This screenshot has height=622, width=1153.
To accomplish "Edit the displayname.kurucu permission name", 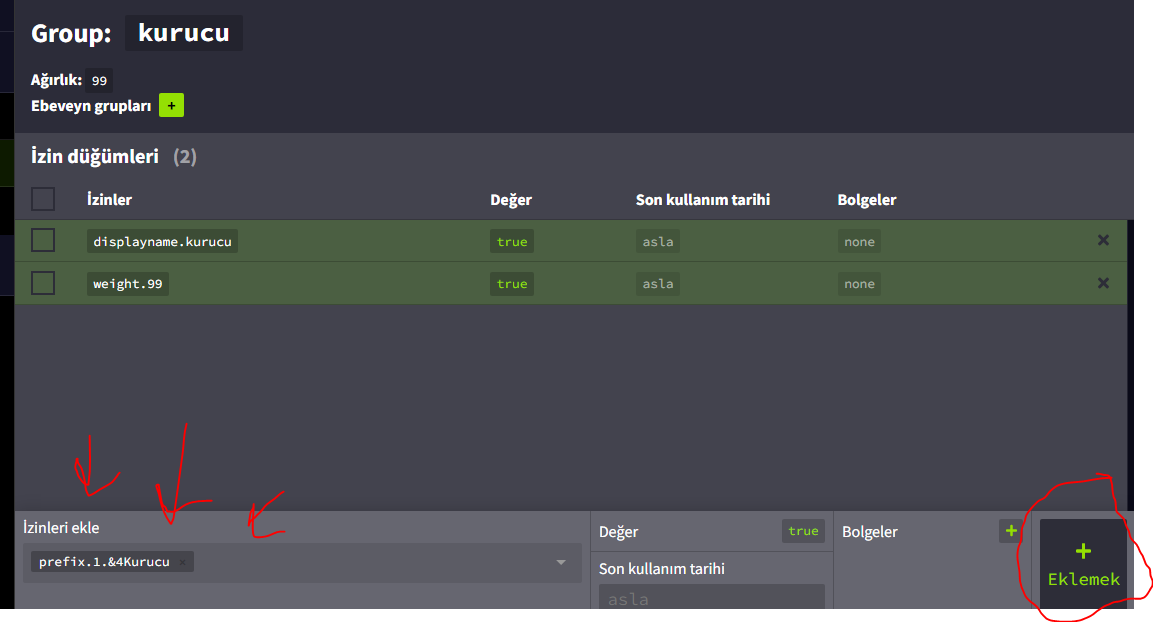I will pos(162,241).
